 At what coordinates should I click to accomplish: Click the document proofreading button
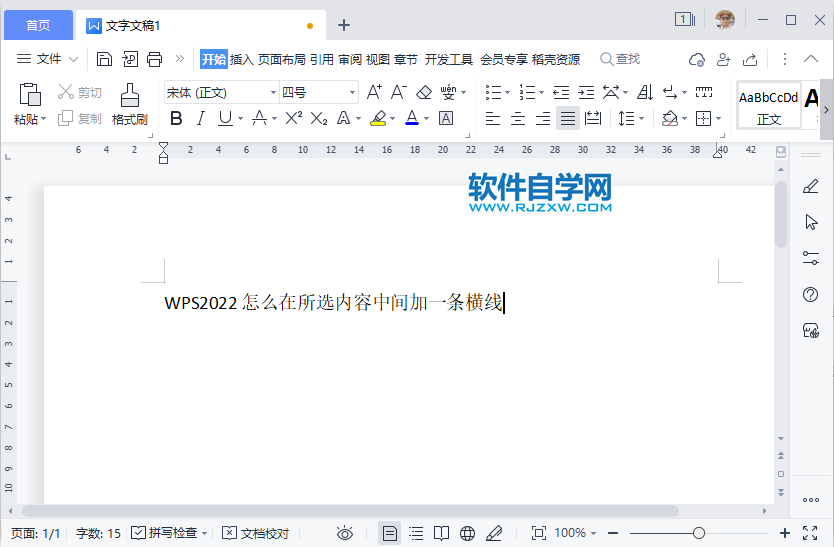(255, 533)
